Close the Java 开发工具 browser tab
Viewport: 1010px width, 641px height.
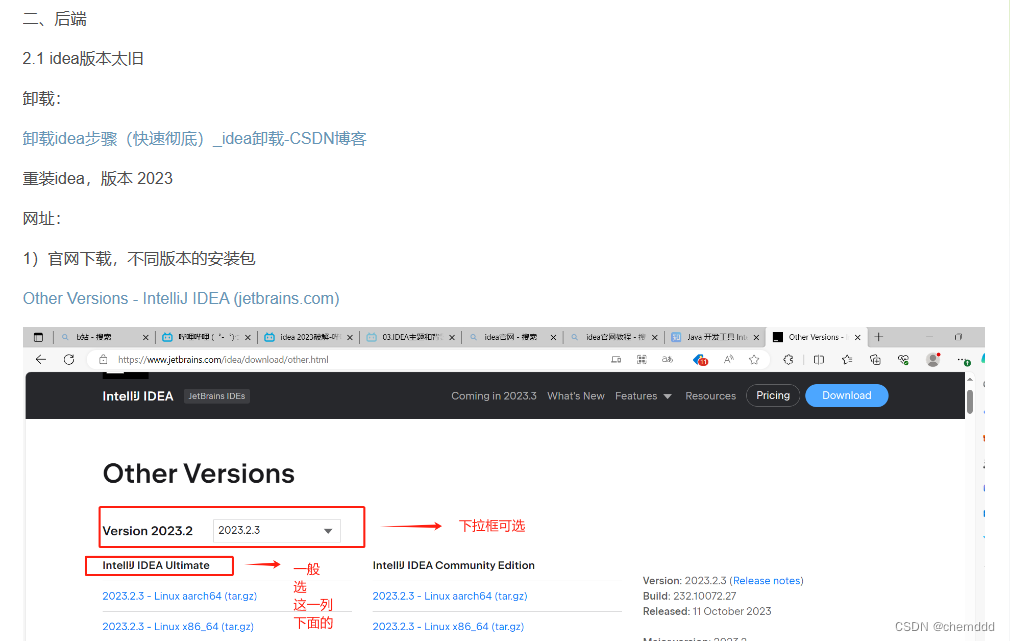point(756,337)
